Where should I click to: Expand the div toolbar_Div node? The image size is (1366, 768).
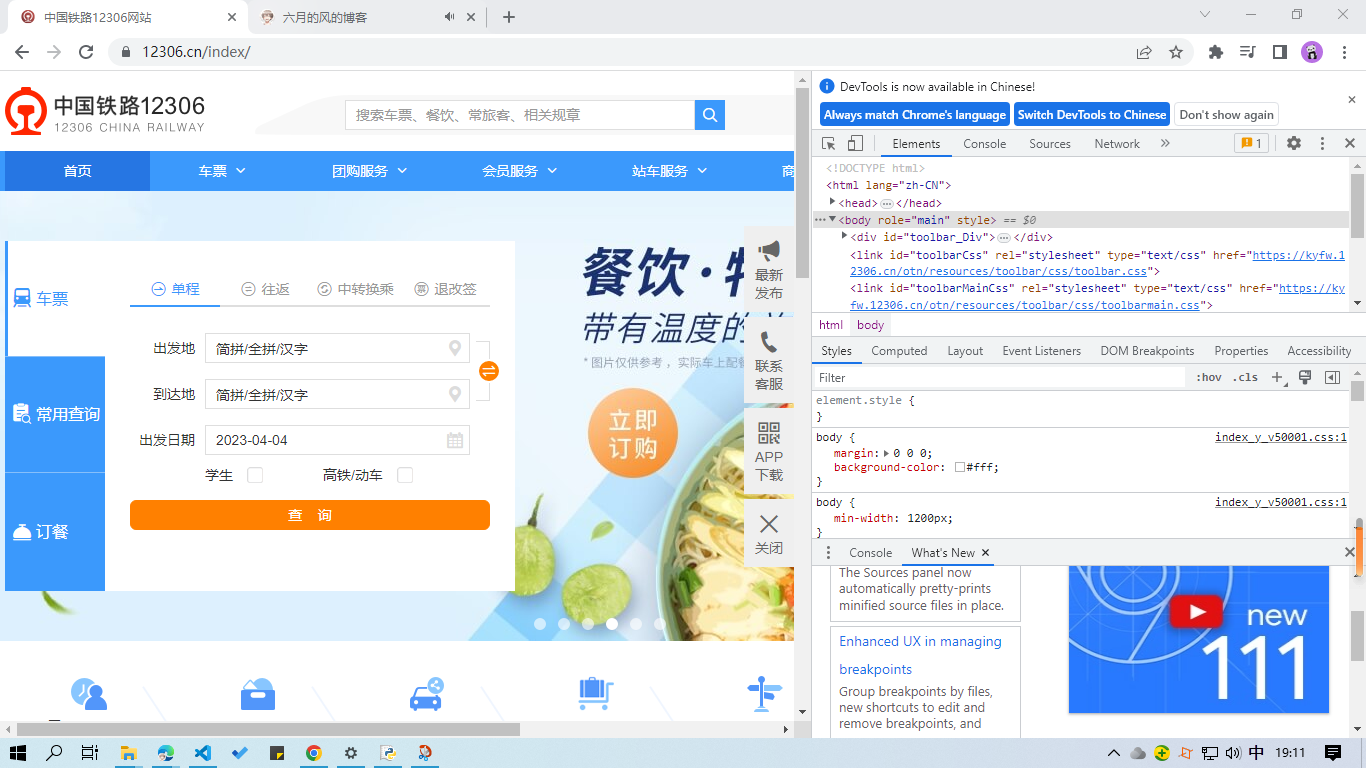(x=844, y=236)
